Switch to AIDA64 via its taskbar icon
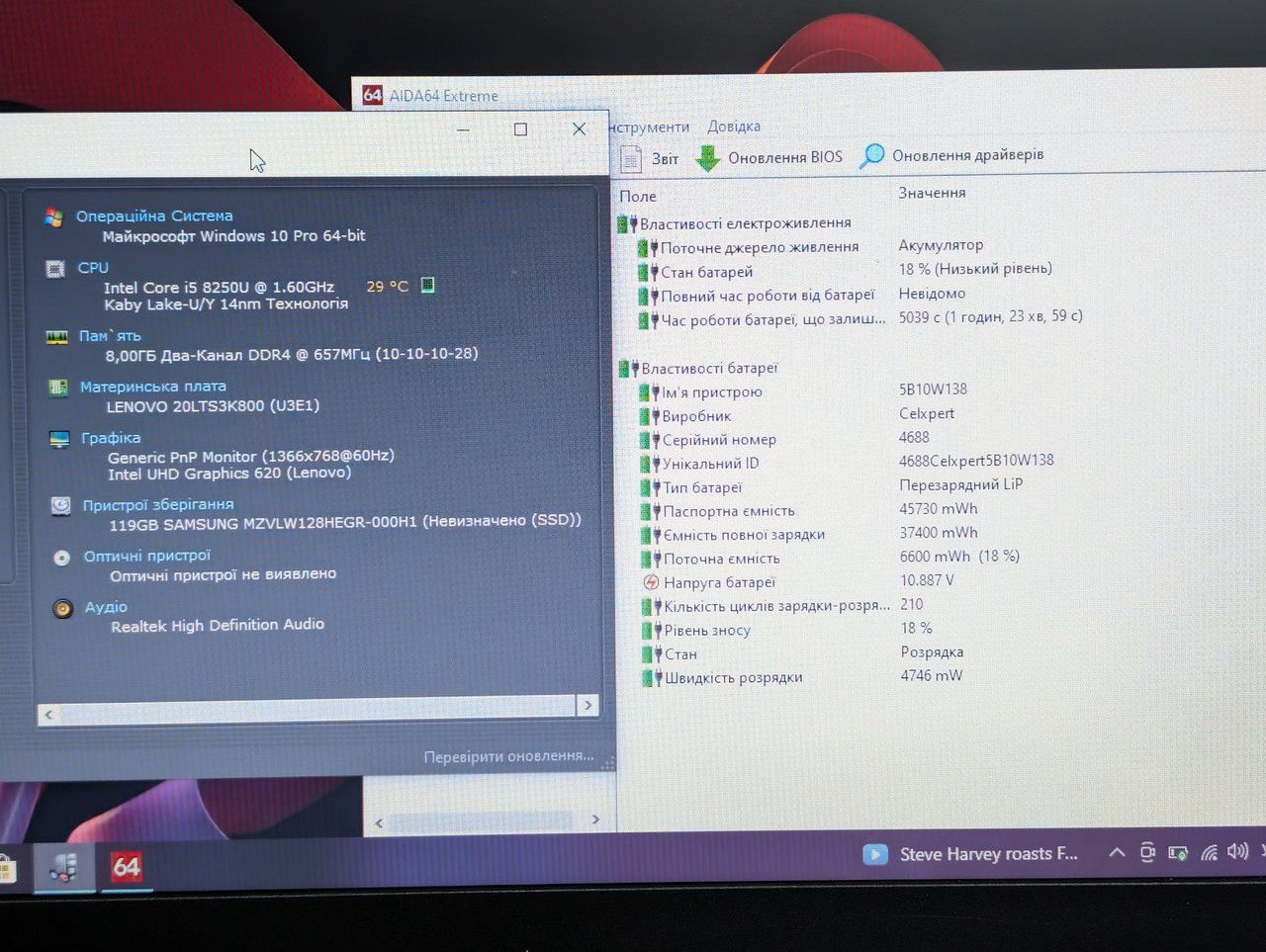 click(126, 868)
